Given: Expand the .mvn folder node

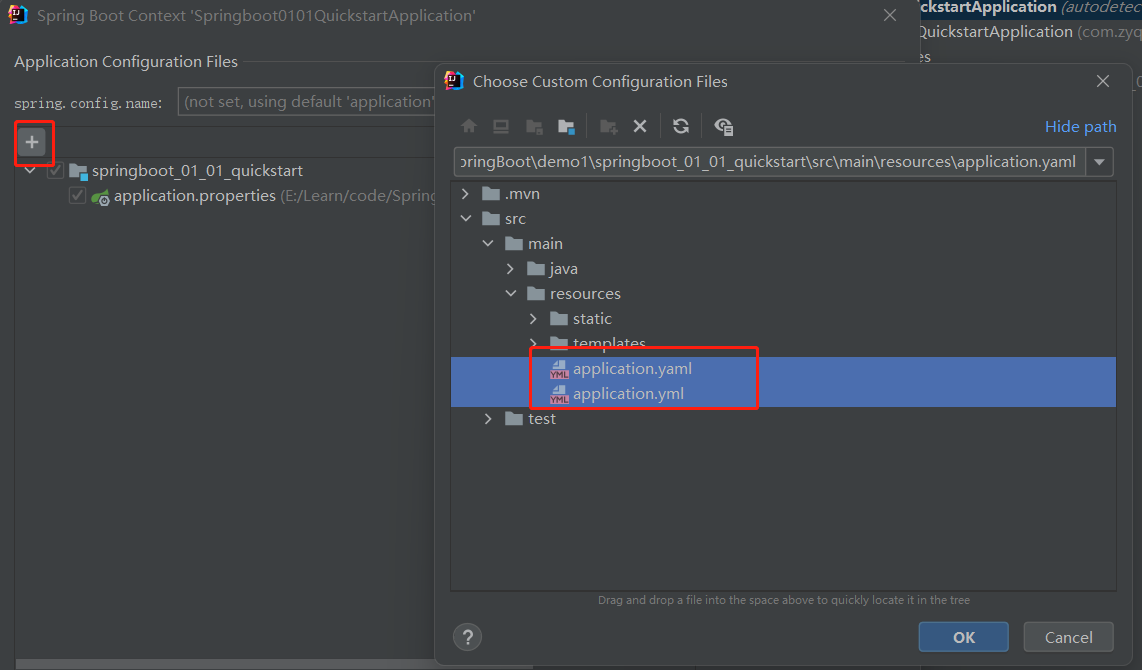Looking at the screenshot, I should (x=465, y=194).
